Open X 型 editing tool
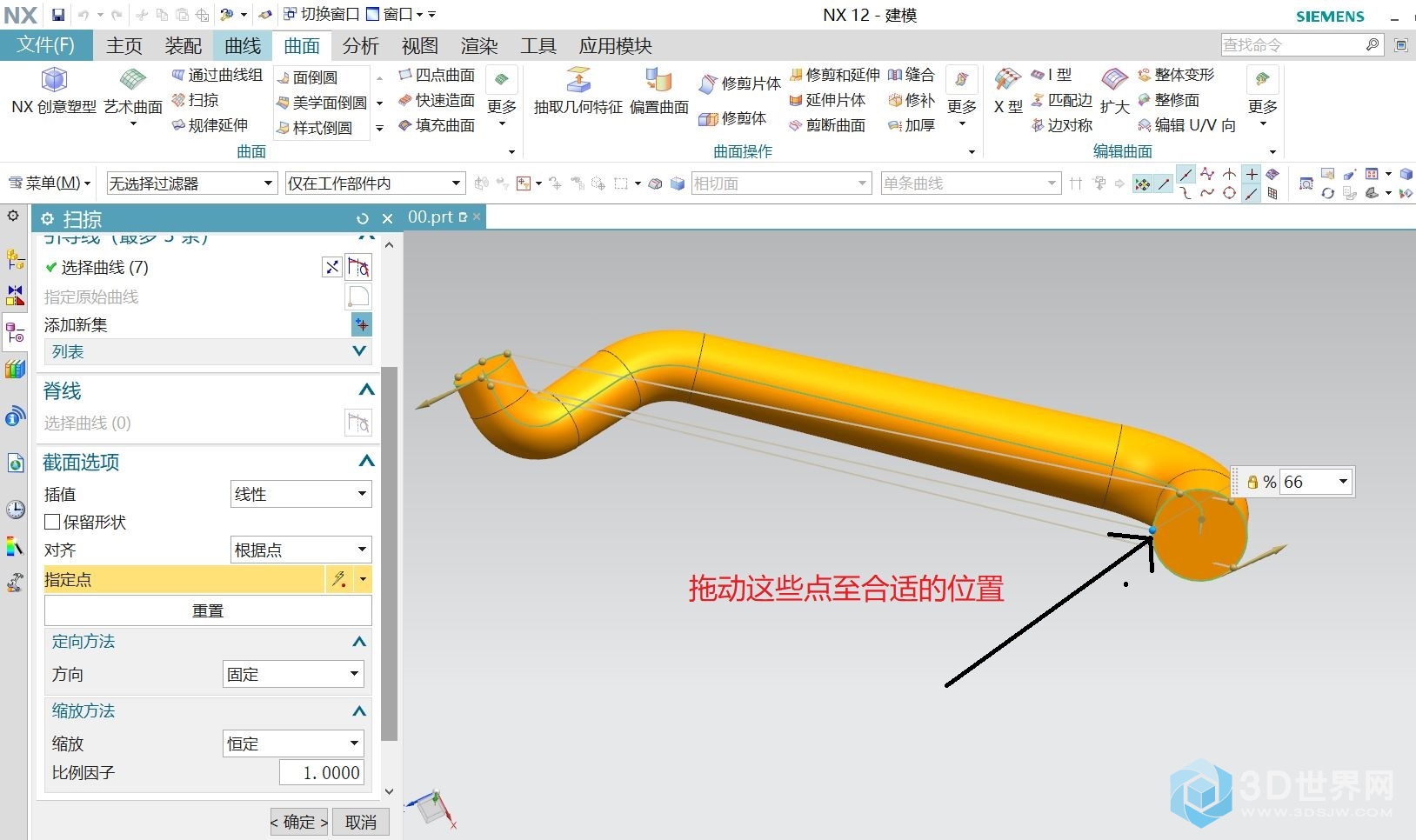Image resolution: width=1416 pixels, height=840 pixels. point(1008,91)
